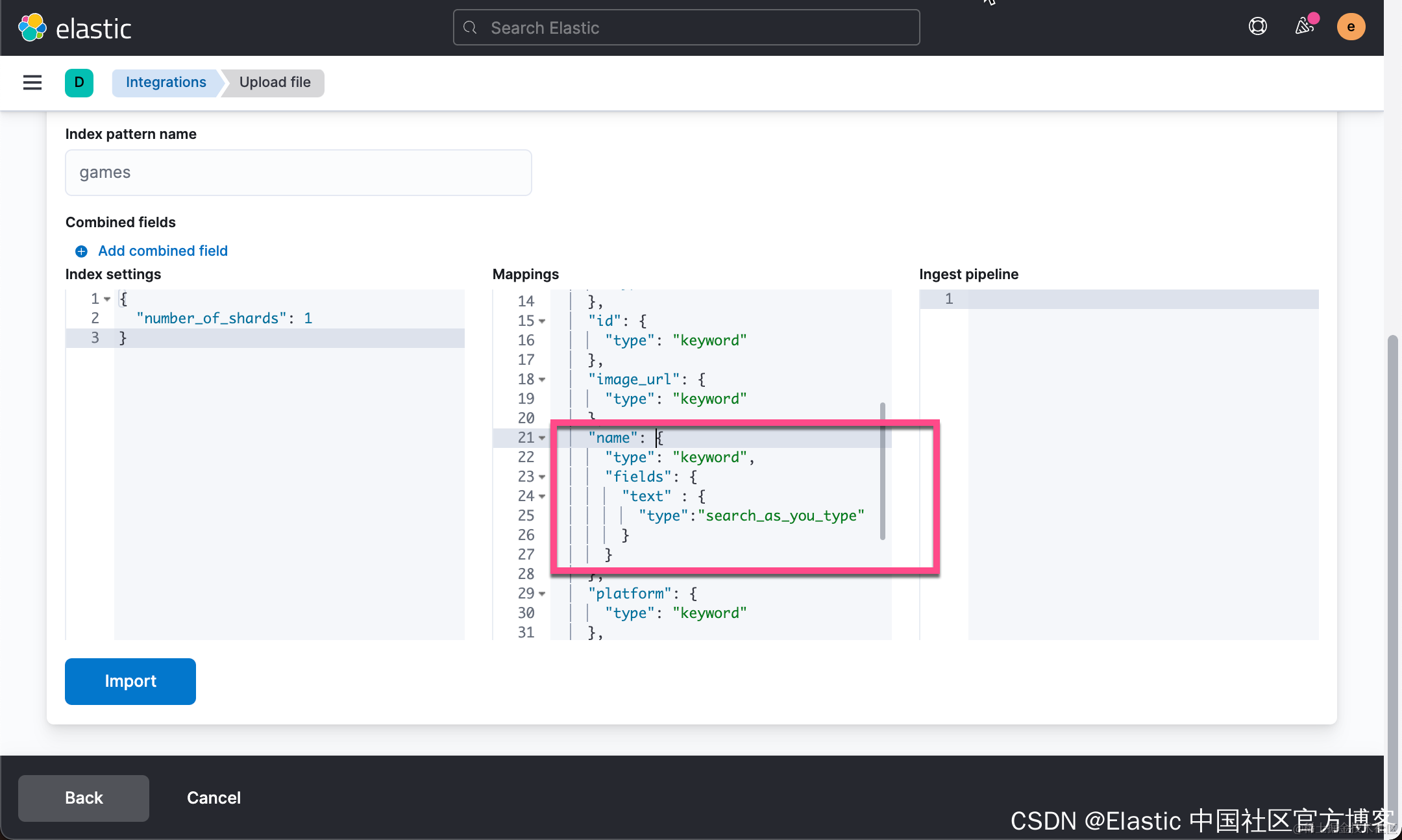Screen dimensions: 1402x840
Task: Open the hamburger navigation menu
Action: click(x=32, y=82)
